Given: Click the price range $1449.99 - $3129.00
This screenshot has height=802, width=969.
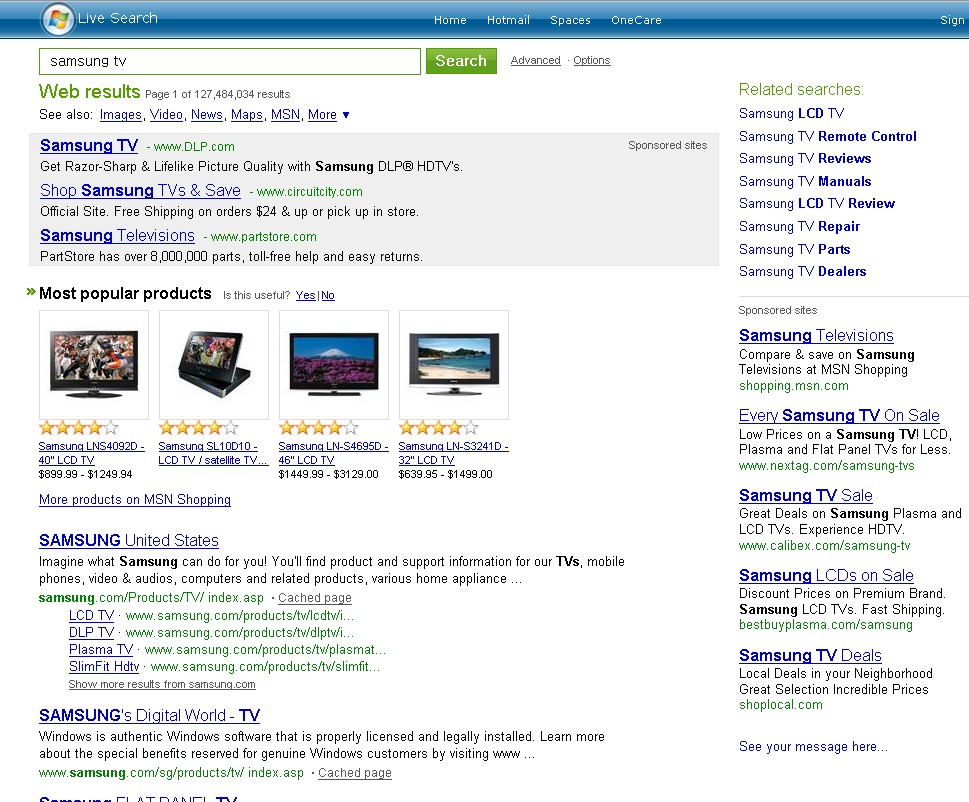Looking at the screenshot, I should 328,475.
